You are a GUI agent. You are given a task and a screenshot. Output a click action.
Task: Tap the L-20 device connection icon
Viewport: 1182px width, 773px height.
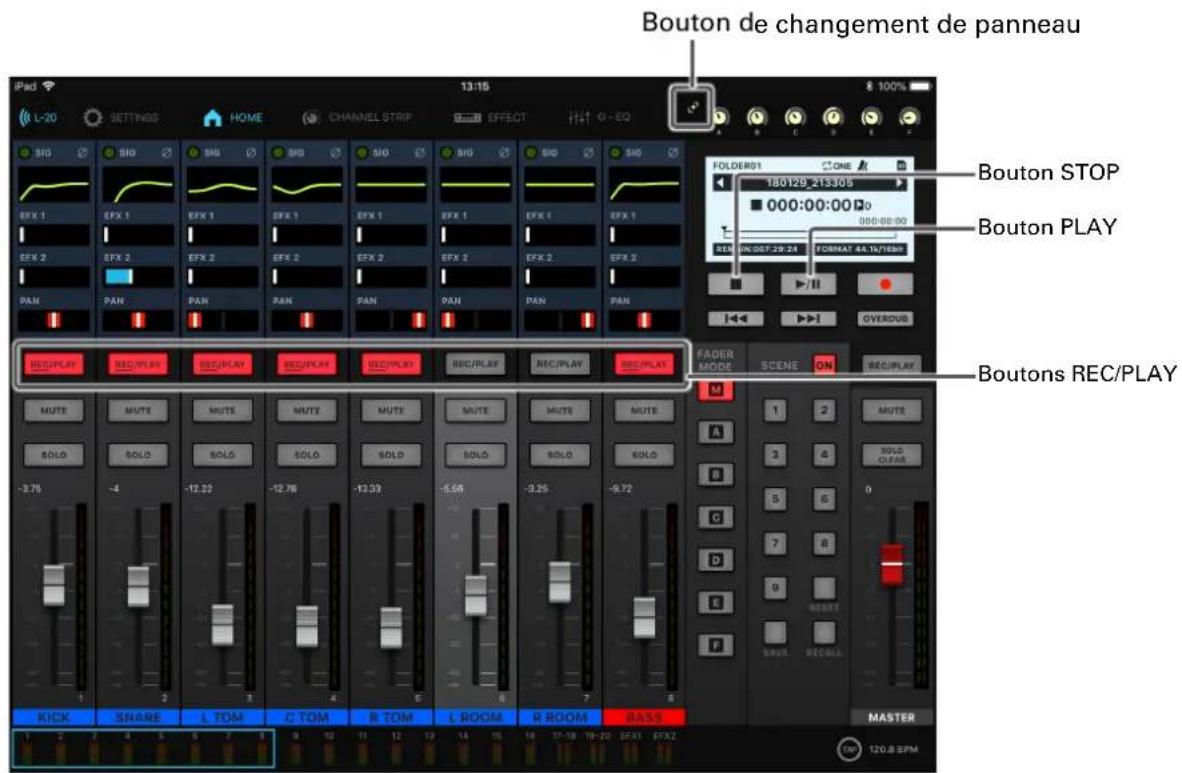(37, 118)
